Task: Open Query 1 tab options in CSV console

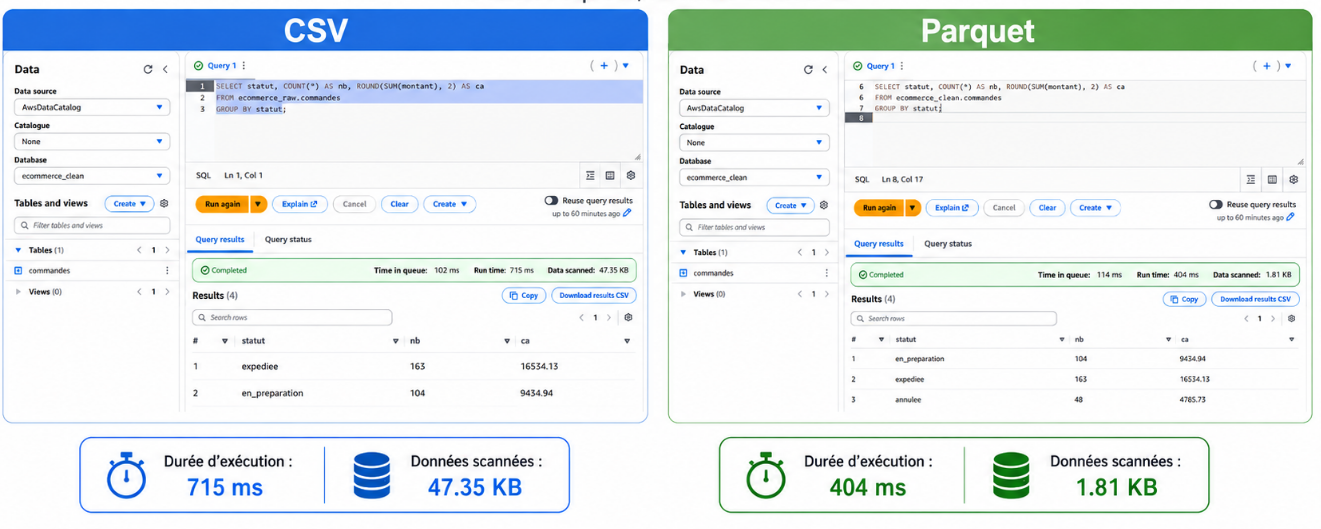Action: pyautogui.click(x=243, y=65)
